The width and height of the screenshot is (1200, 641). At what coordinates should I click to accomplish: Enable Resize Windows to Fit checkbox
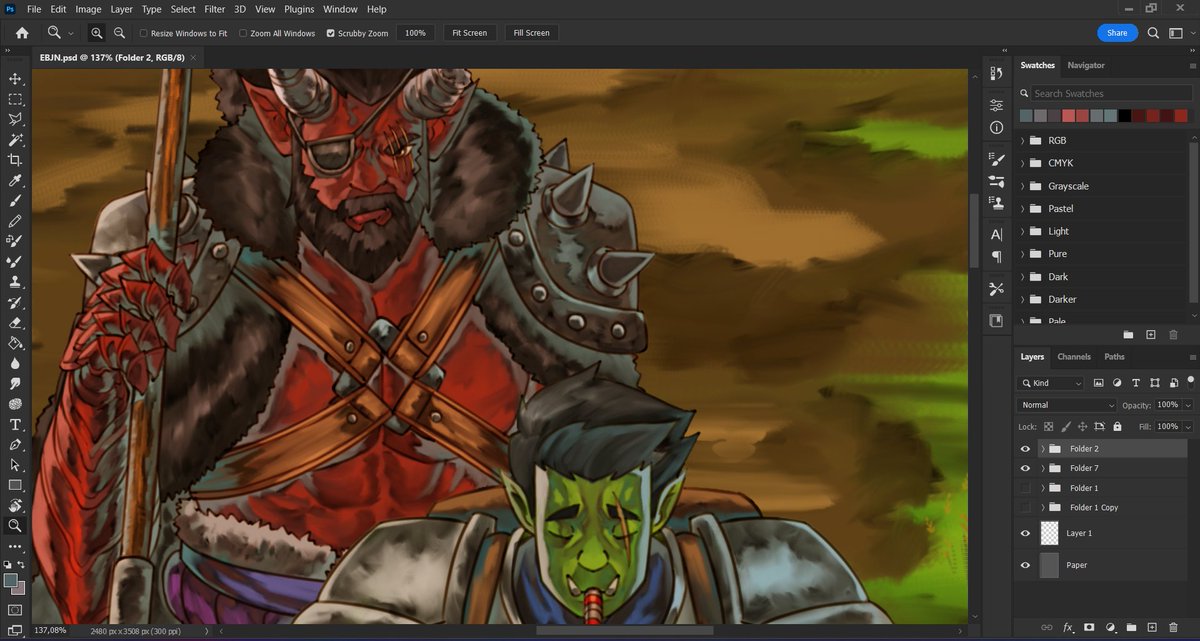144,33
